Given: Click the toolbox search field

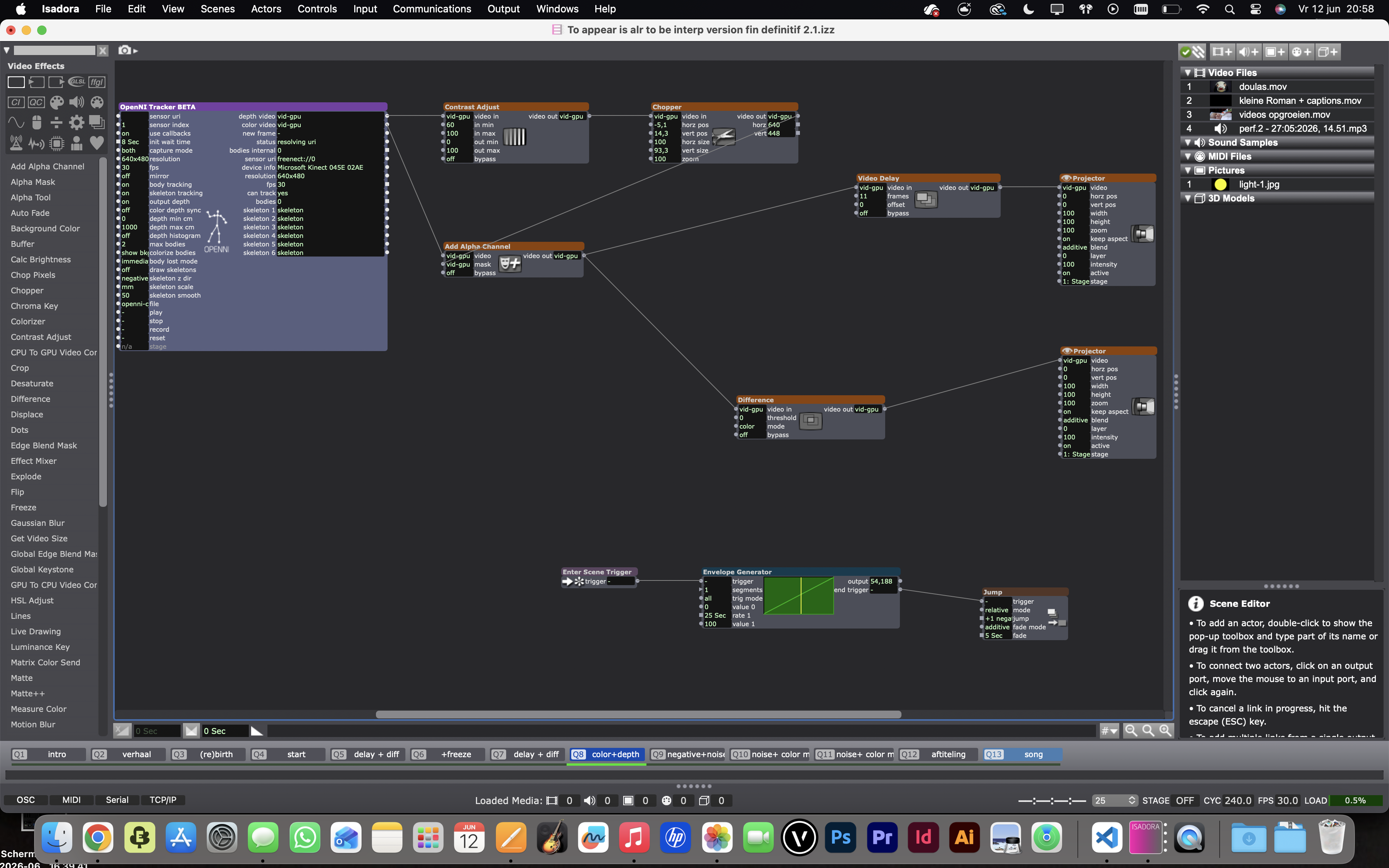Looking at the screenshot, I should pyautogui.click(x=55, y=50).
